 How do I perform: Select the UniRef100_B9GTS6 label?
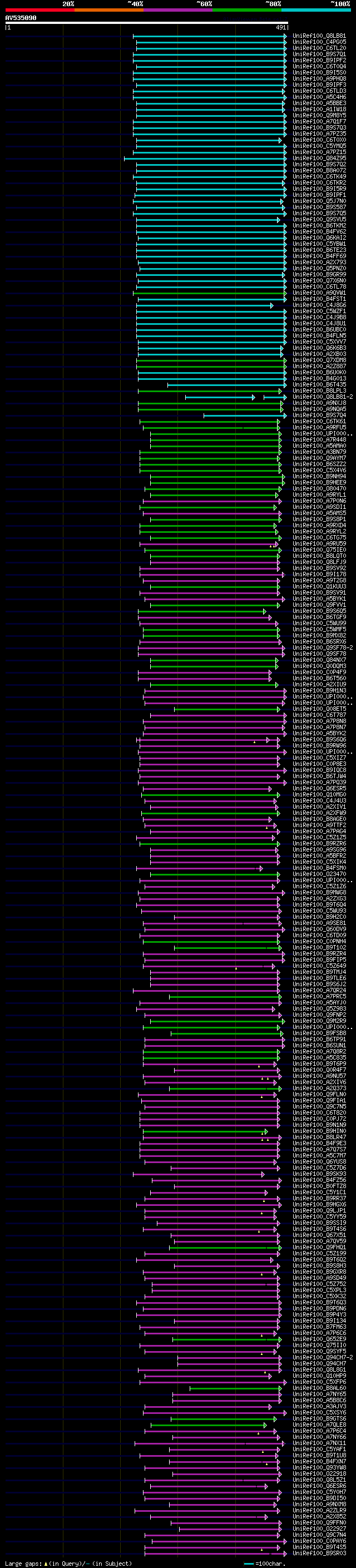[319, 1418]
